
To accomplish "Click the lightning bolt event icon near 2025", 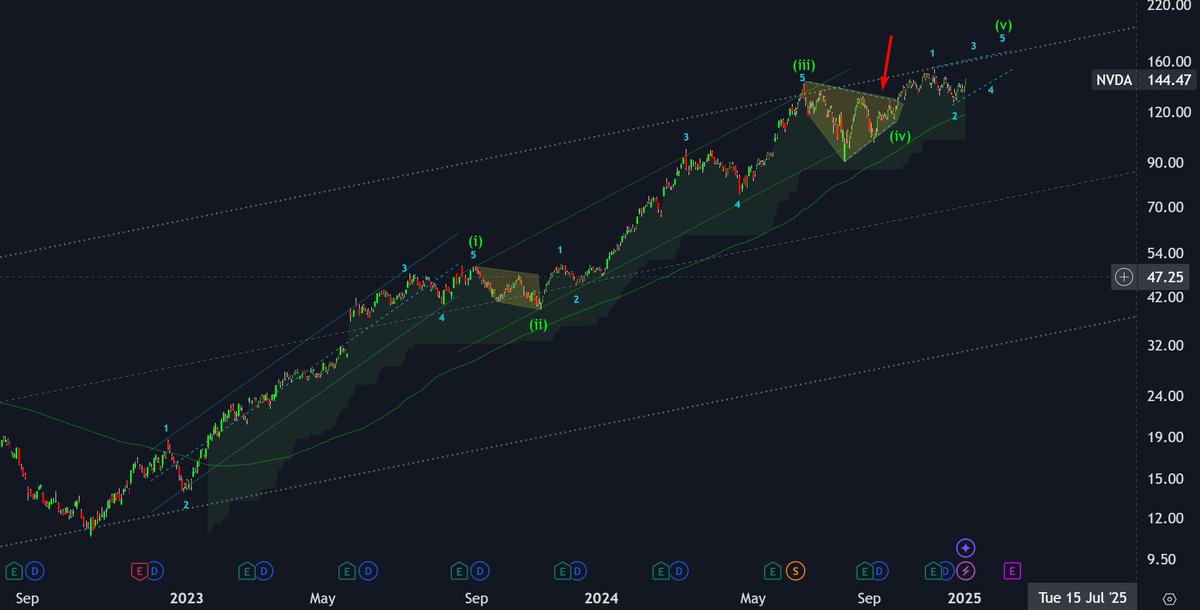I will point(965,571).
